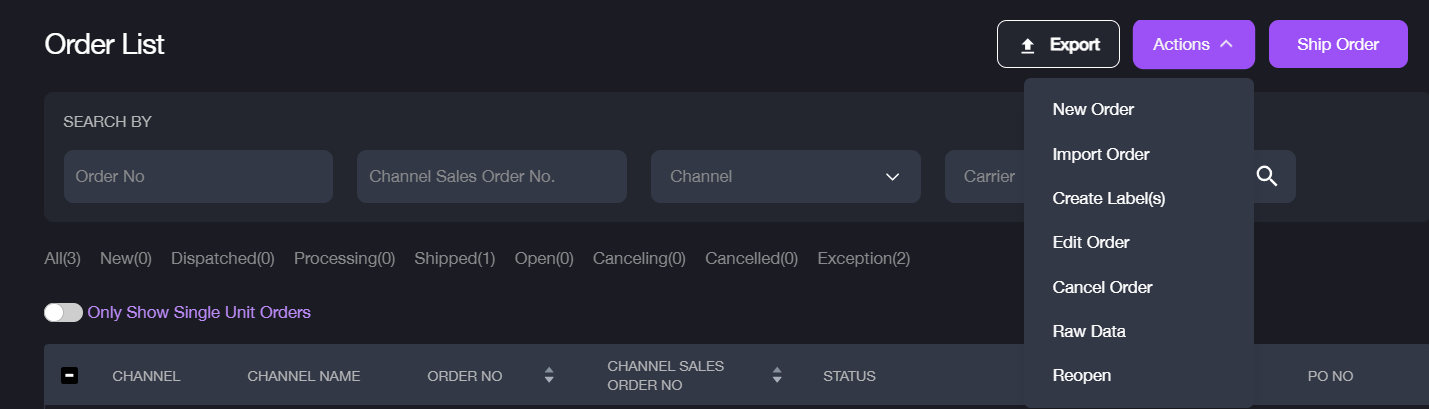Open the Channel dropdown filter
This screenshot has width=1429, height=409.
pos(785,177)
